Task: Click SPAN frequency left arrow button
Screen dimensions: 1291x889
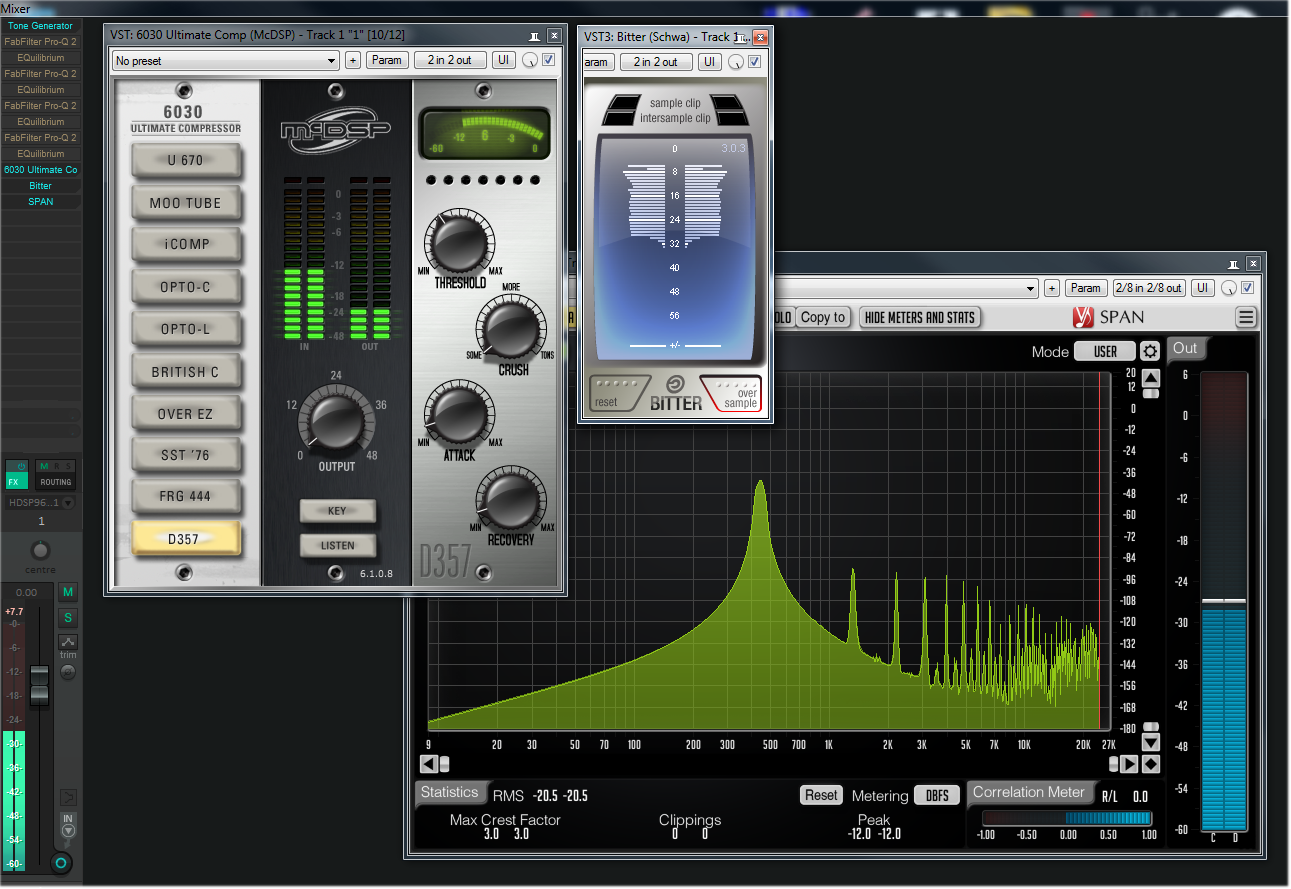Action: [428, 764]
